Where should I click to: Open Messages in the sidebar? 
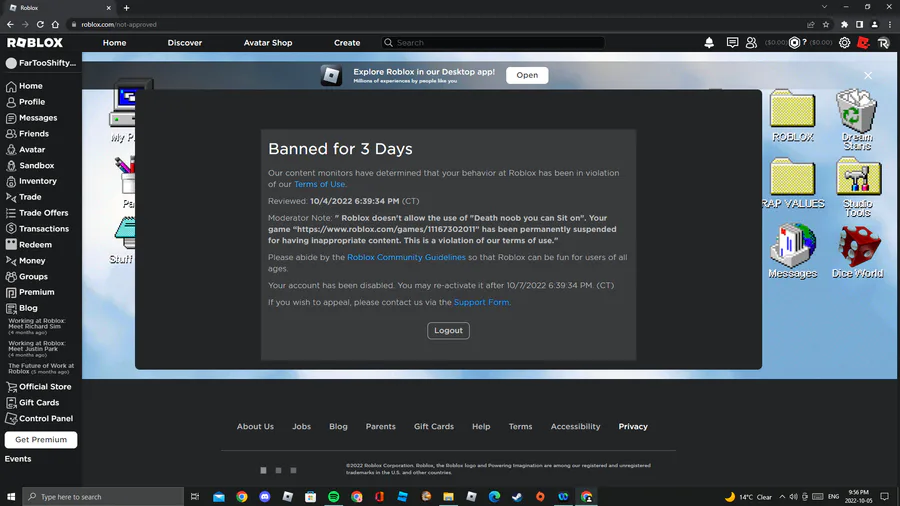32,118
